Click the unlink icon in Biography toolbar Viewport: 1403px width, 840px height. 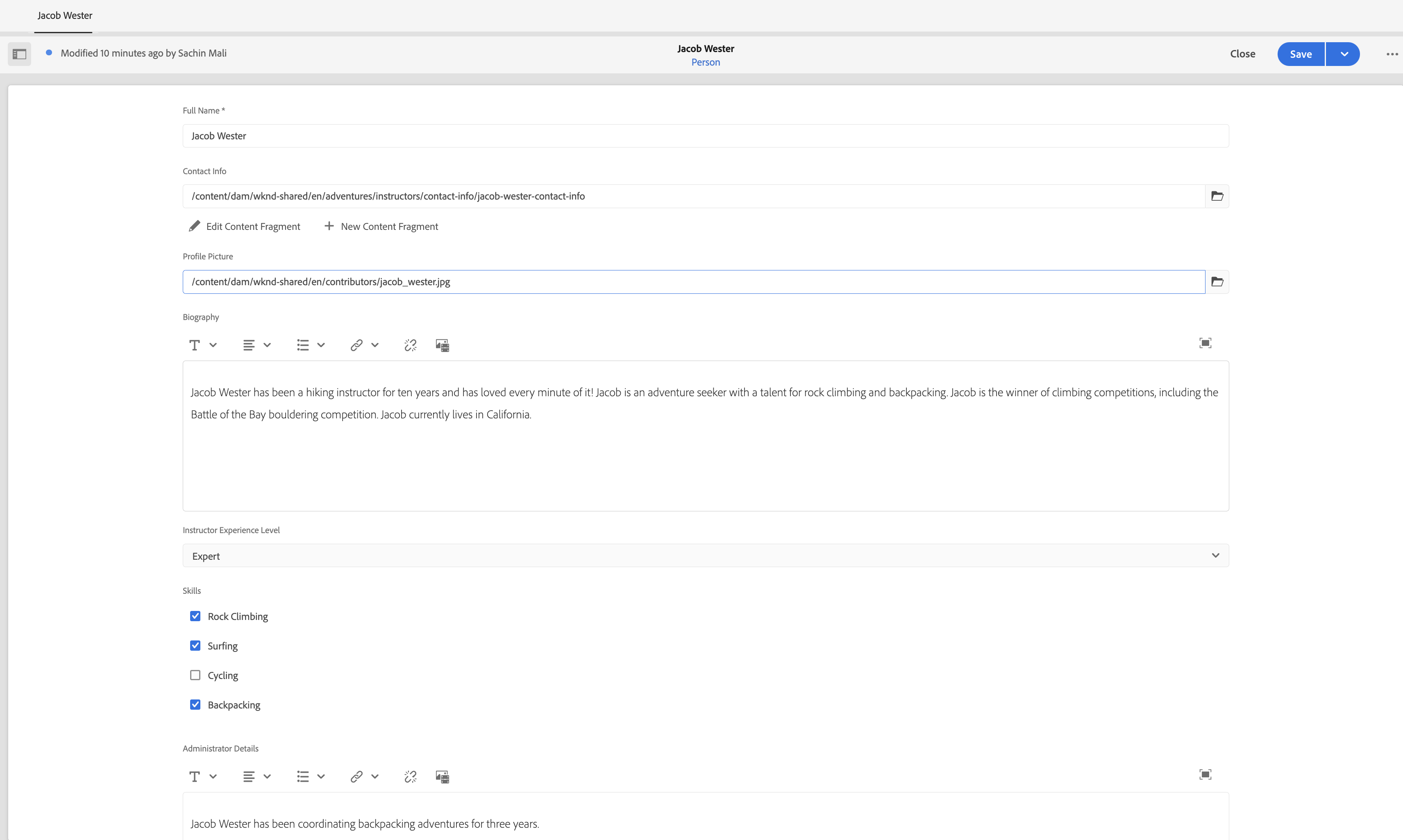tap(410, 345)
